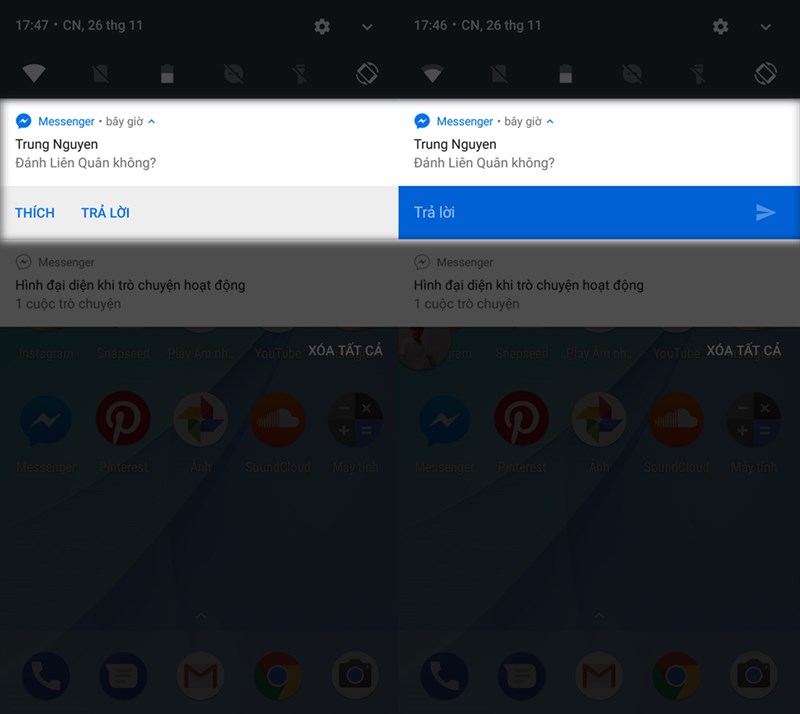This screenshot has width=800, height=714.
Task: Launch SoundCloud app on right home screen
Action: click(676, 418)
